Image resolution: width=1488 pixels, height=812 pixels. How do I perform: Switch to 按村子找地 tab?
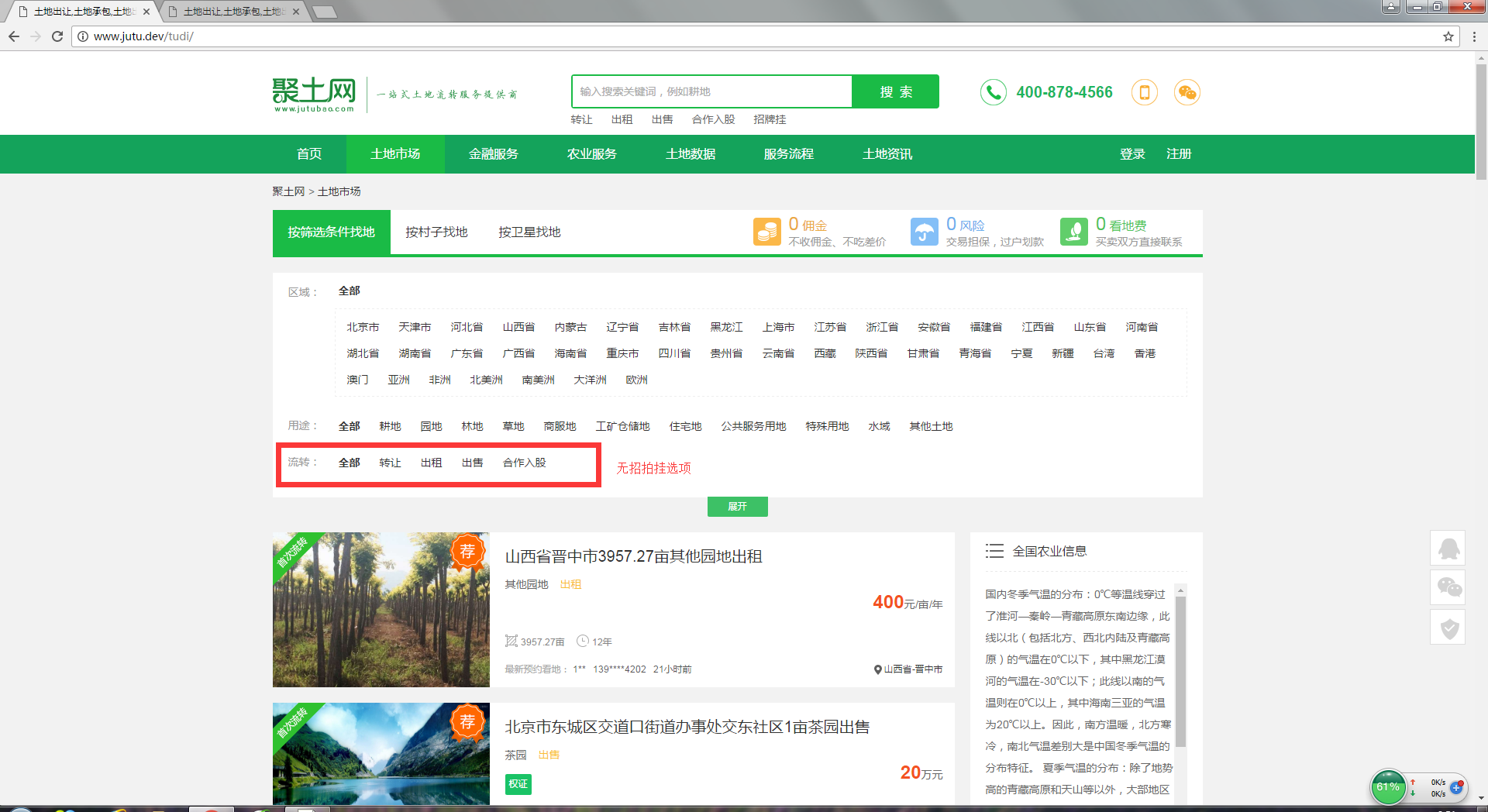coord(436,232)
